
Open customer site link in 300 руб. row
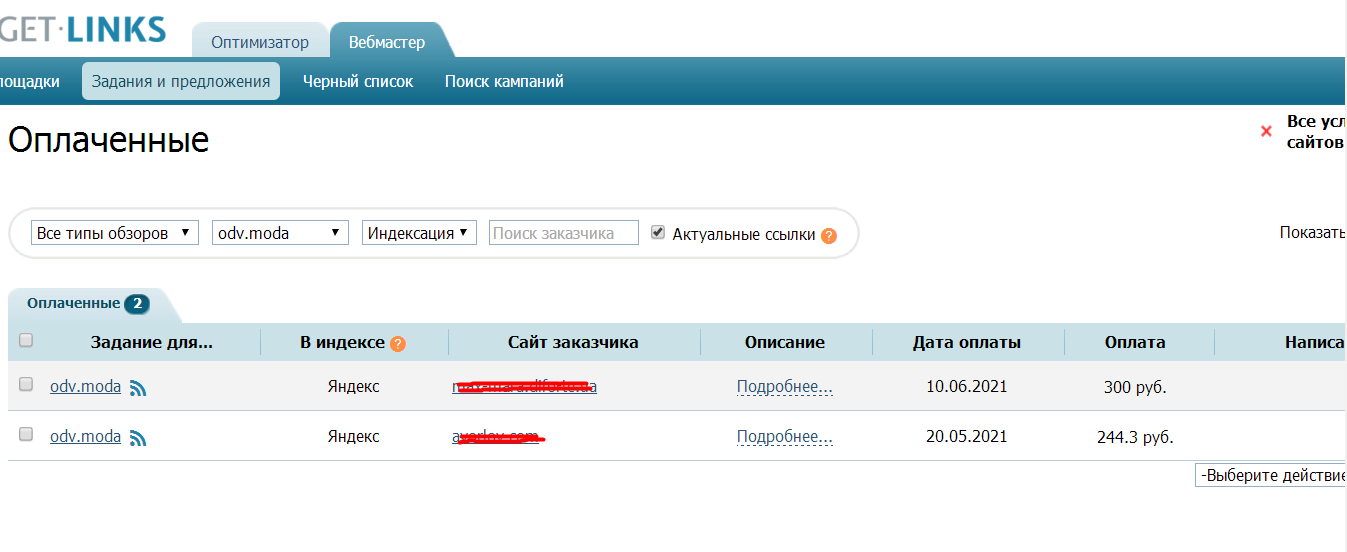pyautogui.click(x=525, y=386)
